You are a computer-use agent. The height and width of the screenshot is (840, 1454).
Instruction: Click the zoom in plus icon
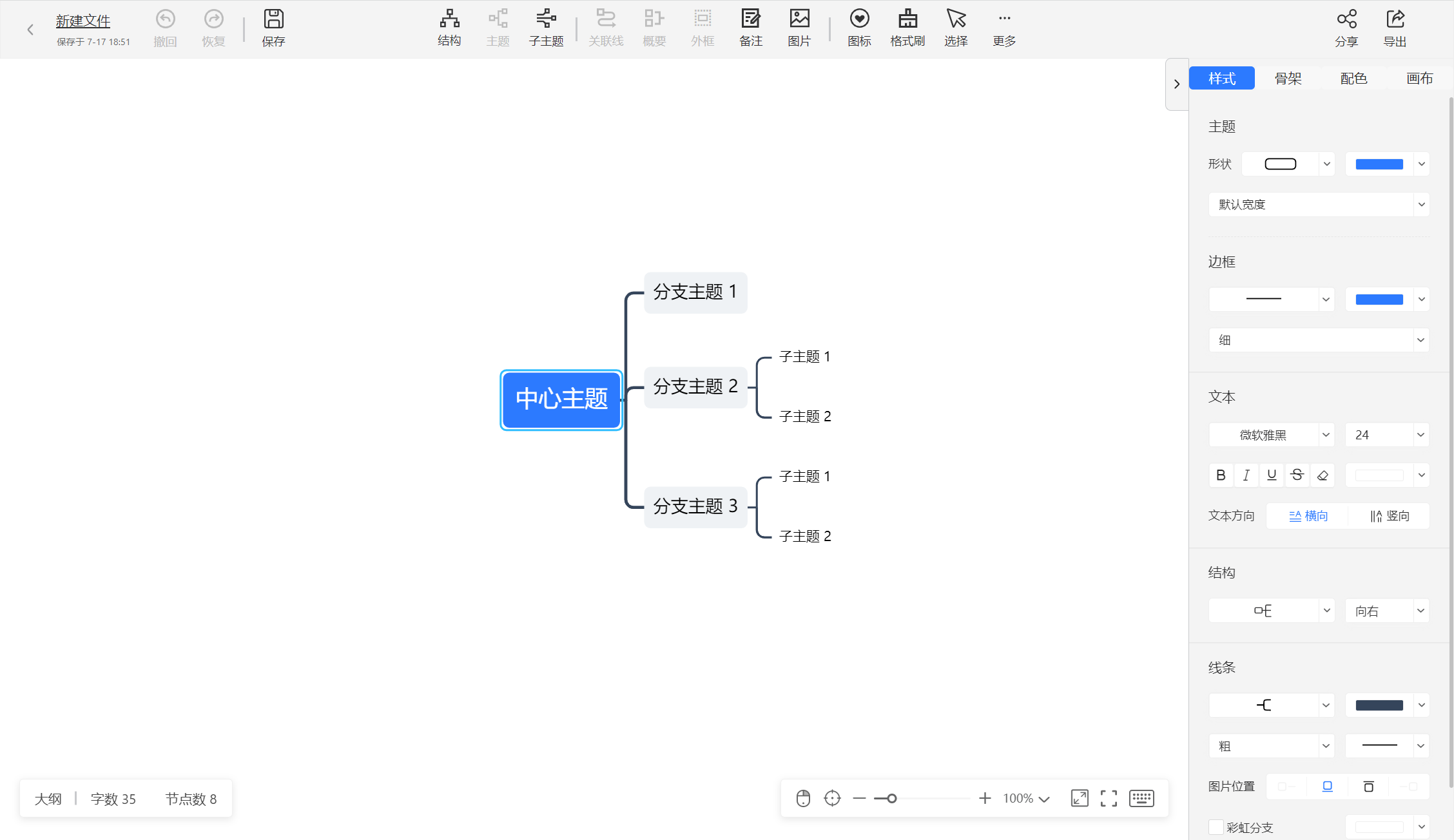[985, 798]
